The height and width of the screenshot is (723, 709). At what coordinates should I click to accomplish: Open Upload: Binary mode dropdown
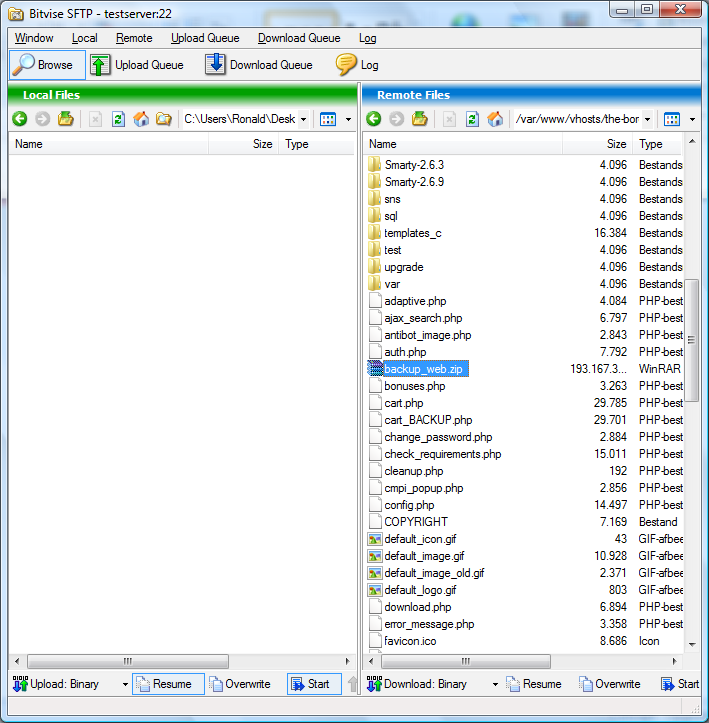[x=125, y=684]
